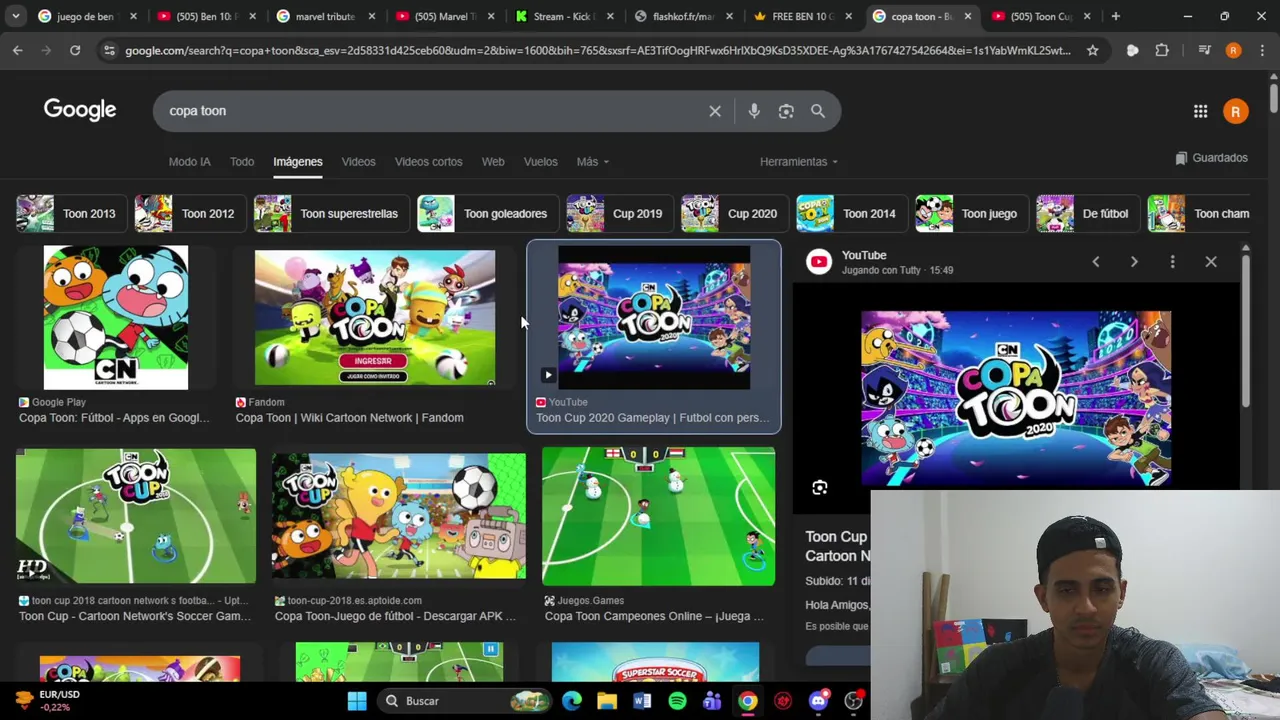Open a new browser tab
This screenshot has height=720, width=1280.
coord(1115,16)
